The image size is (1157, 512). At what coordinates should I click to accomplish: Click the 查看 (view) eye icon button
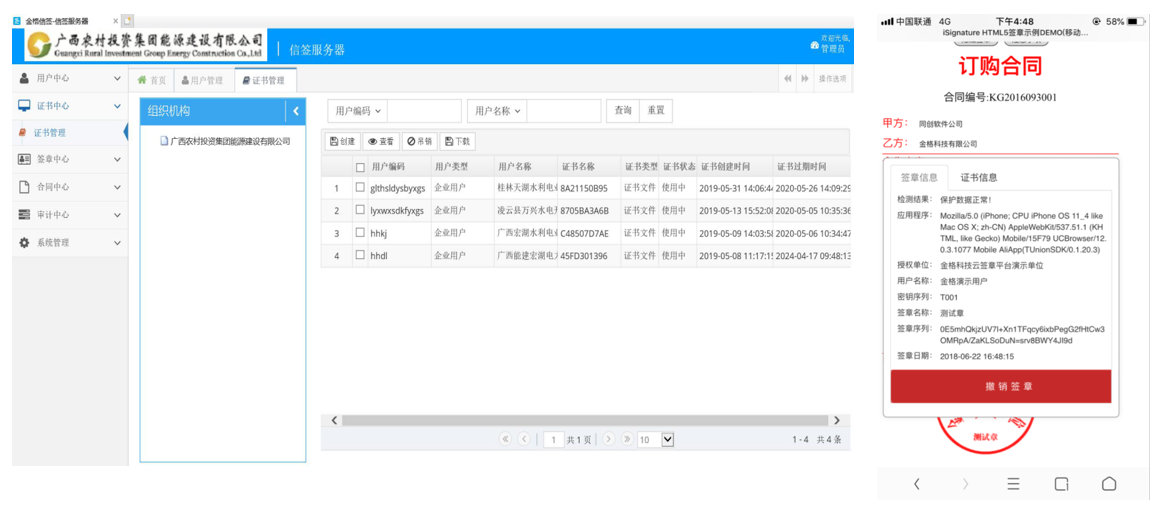pyautogui.click(x=381, y=142)
